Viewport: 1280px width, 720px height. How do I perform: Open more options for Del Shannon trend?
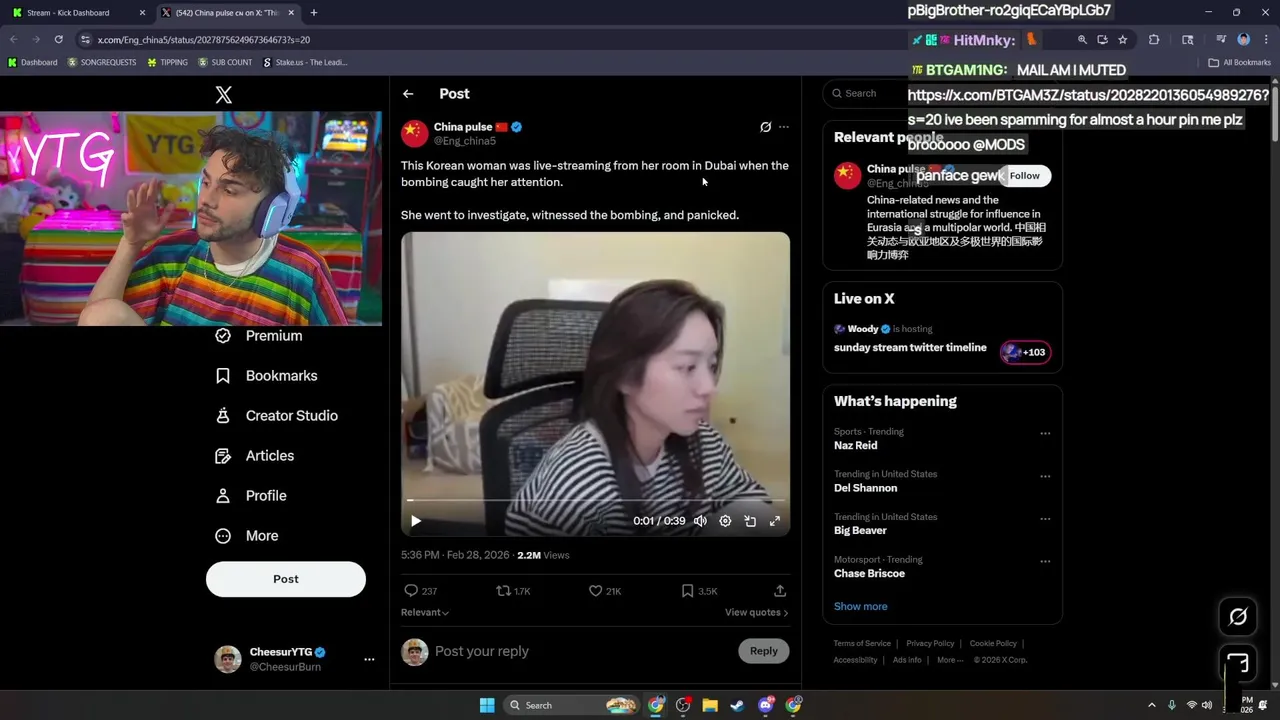pyautogui.click(x=1045, y=476)
